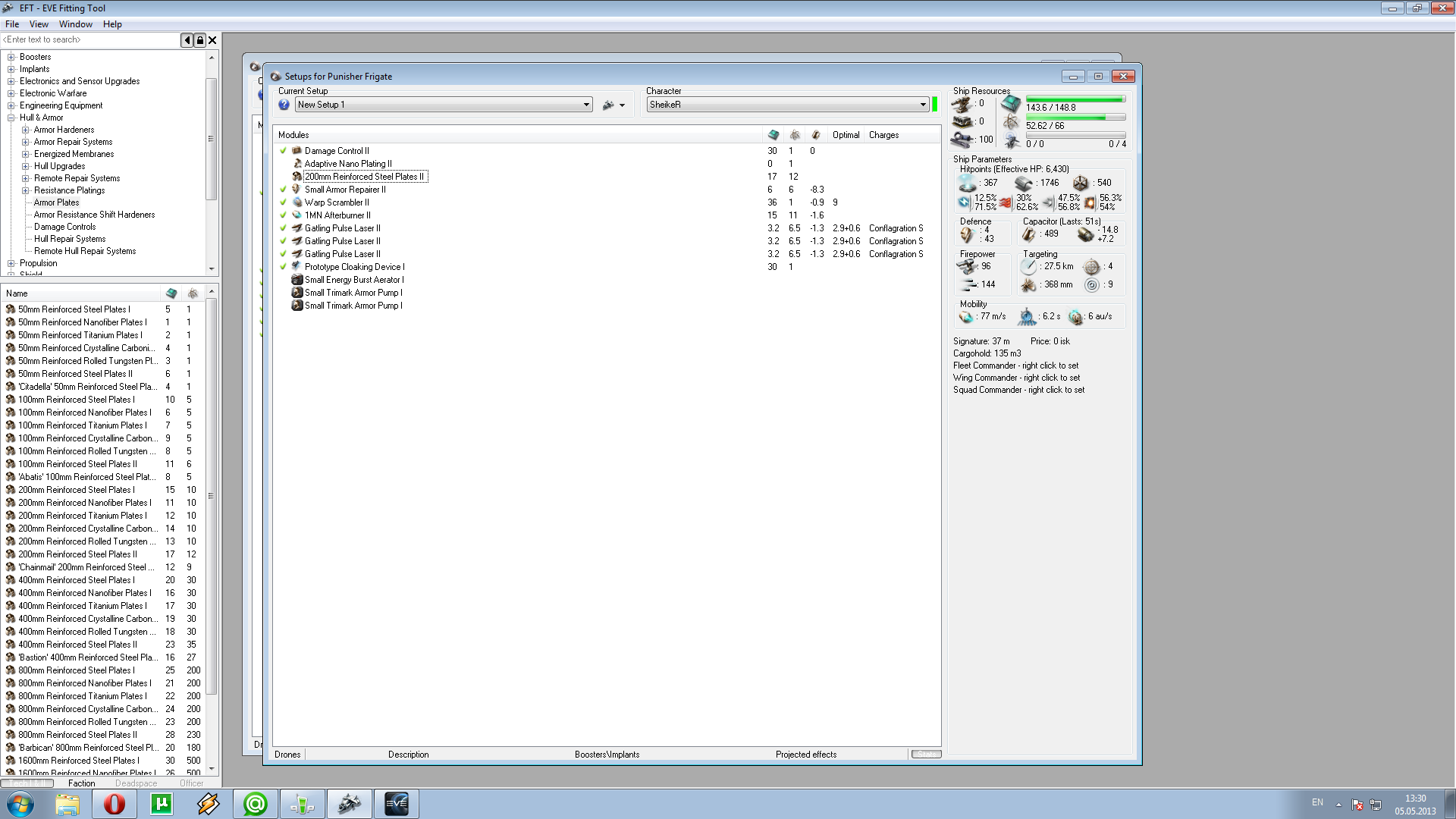Viewport: 1456px width, 819px height.
Task: Click the CPU sort icon in item list header
Action: tap(171, 293)
